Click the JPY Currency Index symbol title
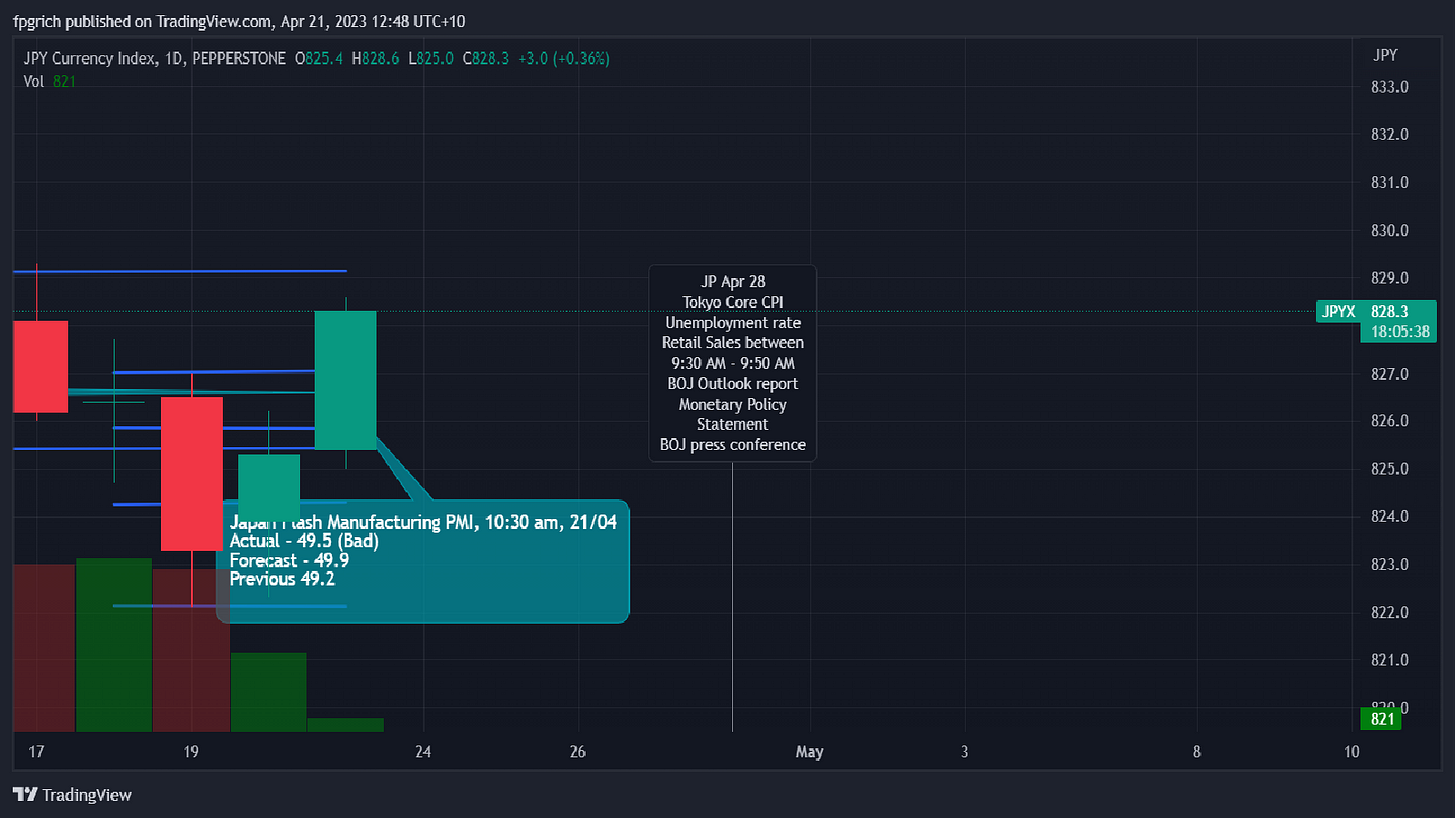The width and height of the screenshot is (1456, 818). point(88,59)
